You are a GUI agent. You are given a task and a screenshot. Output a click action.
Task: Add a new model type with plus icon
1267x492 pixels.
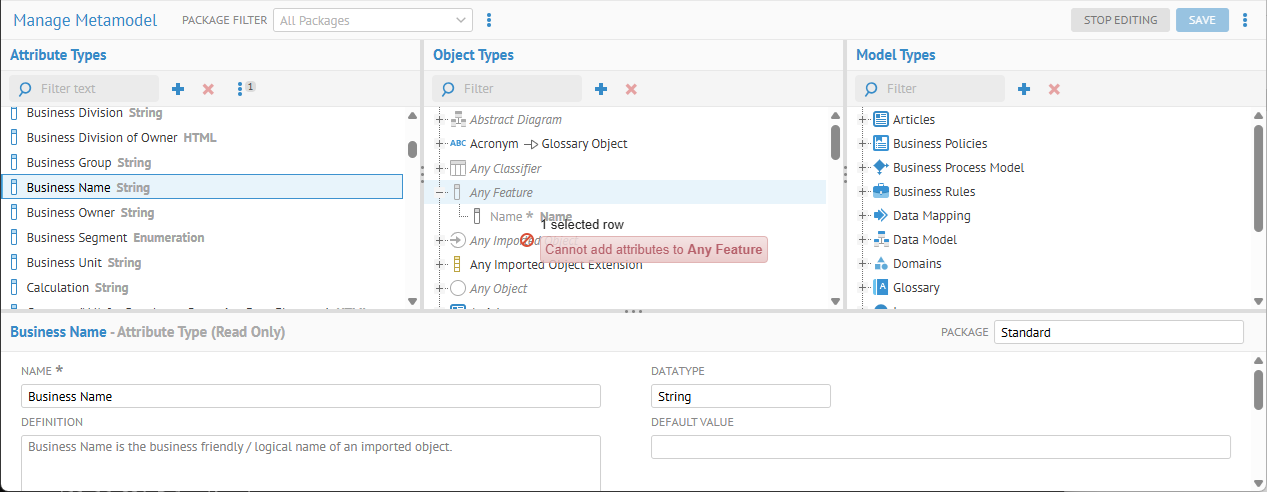coord(1024,89)
